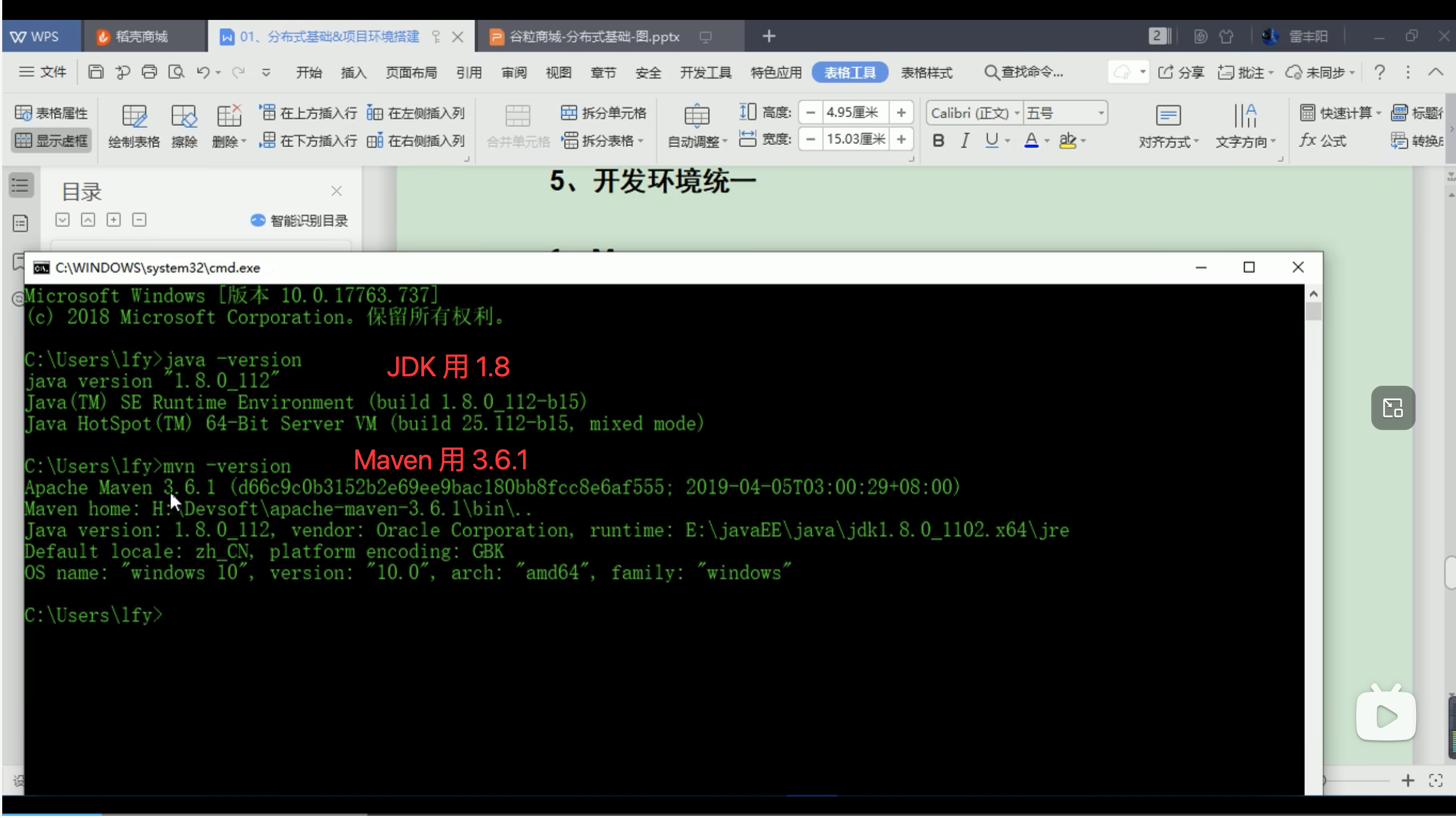Viewport: 1456px width, 818px height.
Task: Click the Undo arrow icon
Action: tap(203, 72)
